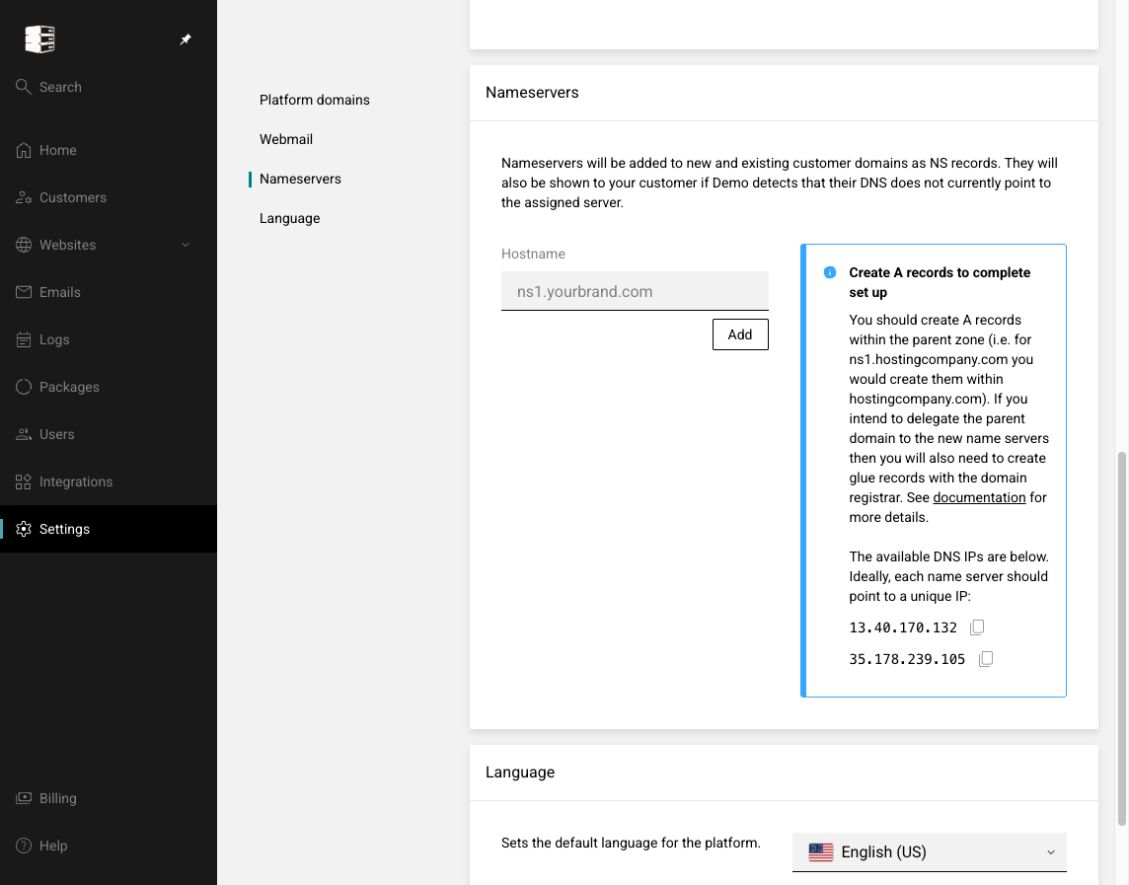Copy IP 35.178.239.105 to clipboard
Viewport: 1129px width, 885px height.
click(x=986, y=659)
